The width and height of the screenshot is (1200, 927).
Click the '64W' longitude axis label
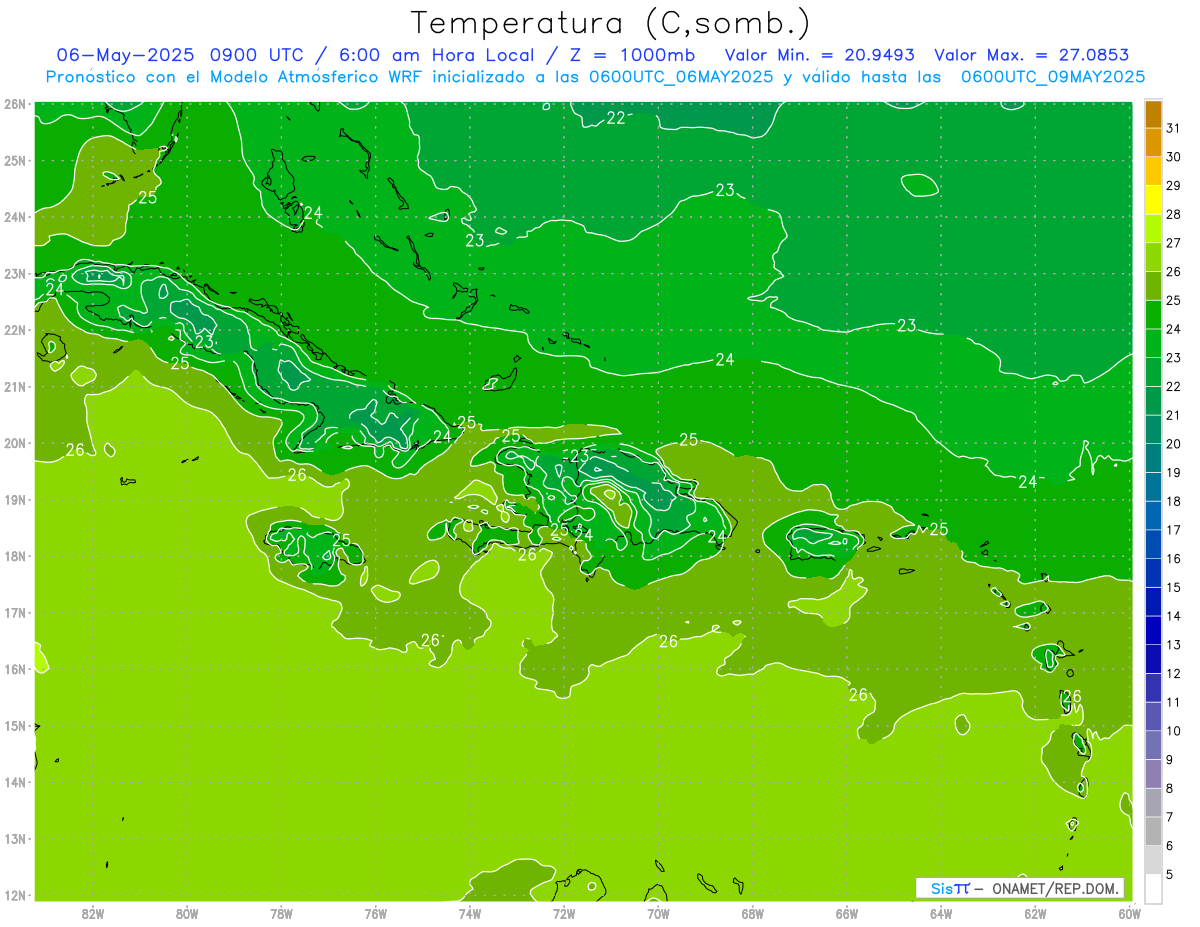(x=941, y=913)
